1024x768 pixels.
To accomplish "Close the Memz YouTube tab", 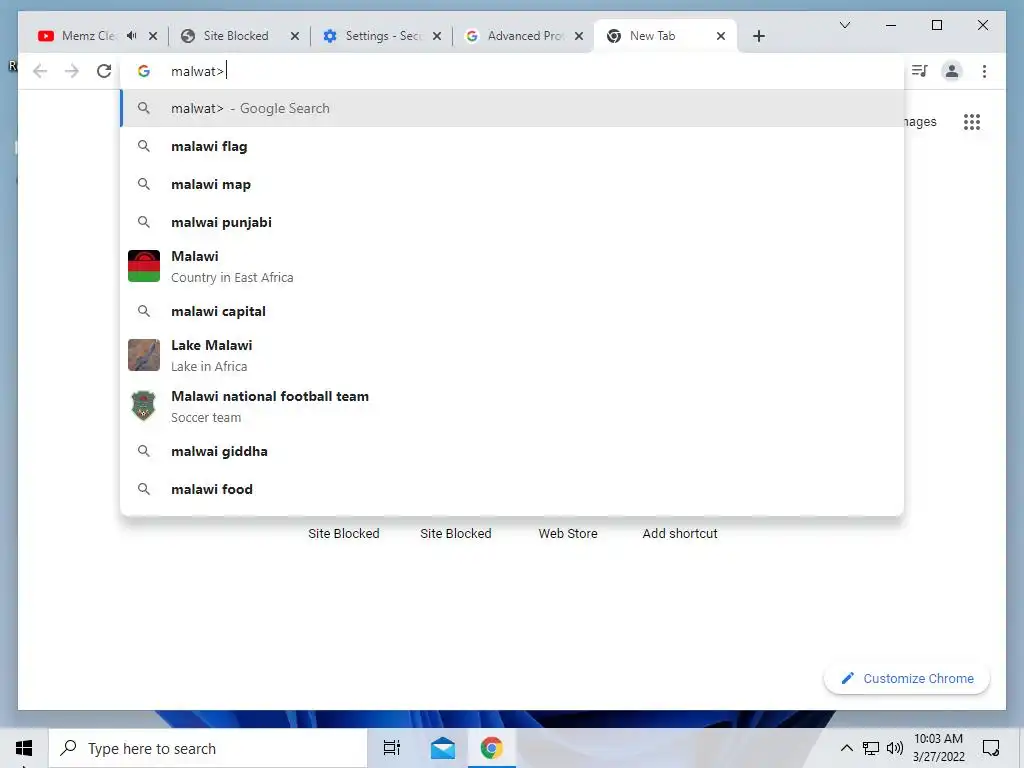I will pos(153,36).
